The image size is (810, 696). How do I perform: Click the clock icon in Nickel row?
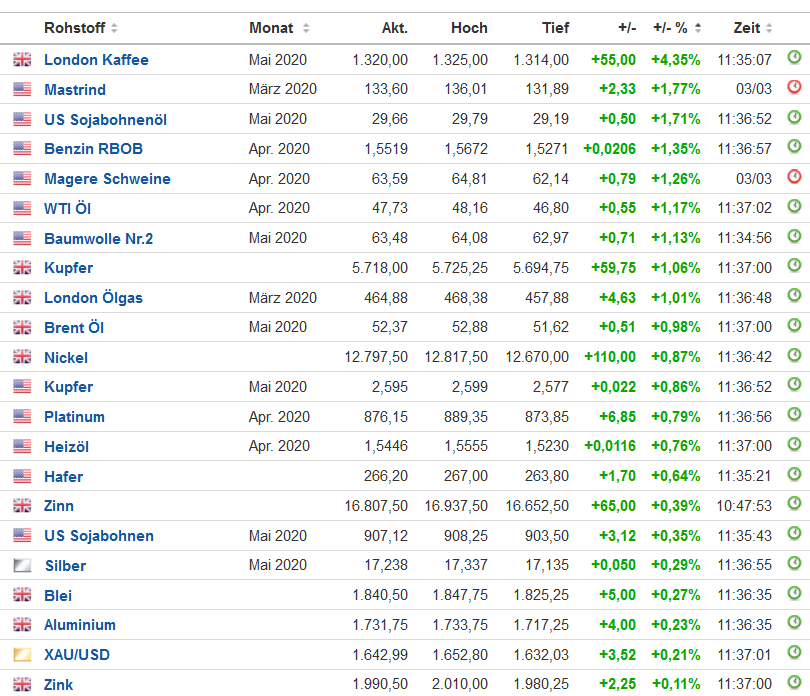pos(794,355)
